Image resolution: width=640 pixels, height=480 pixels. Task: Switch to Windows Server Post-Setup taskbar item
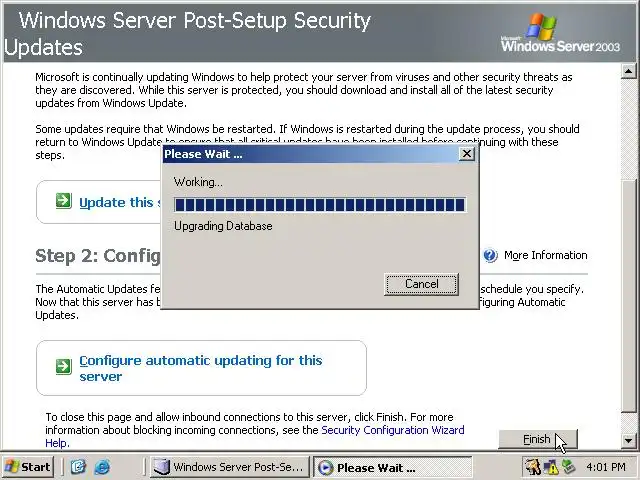tap(228, 467)
